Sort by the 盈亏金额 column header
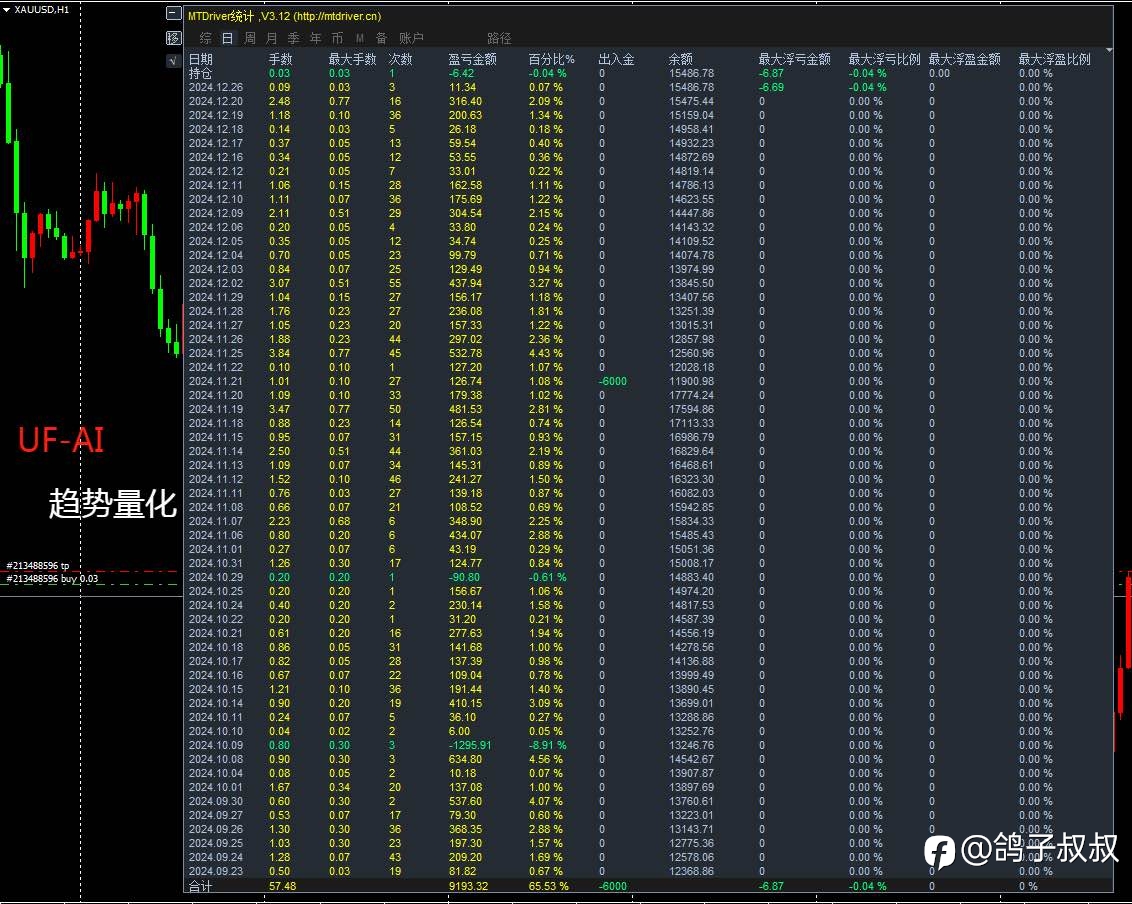 [472, 59]
